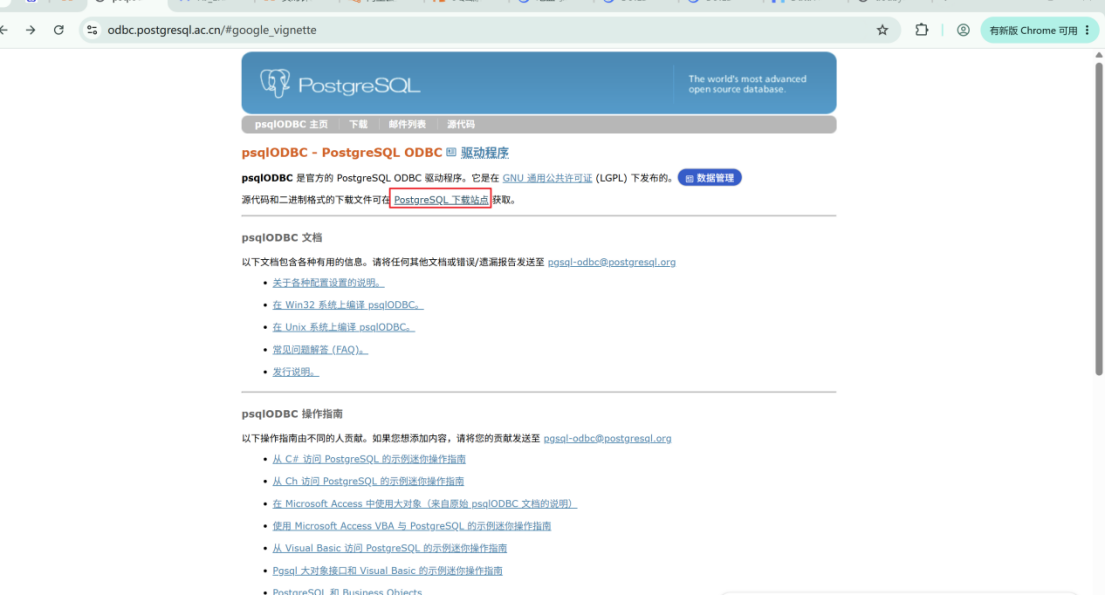Go forward with the browser arrow
Image resolution: width=1106 pixels, height=595 pixels.
30,30
